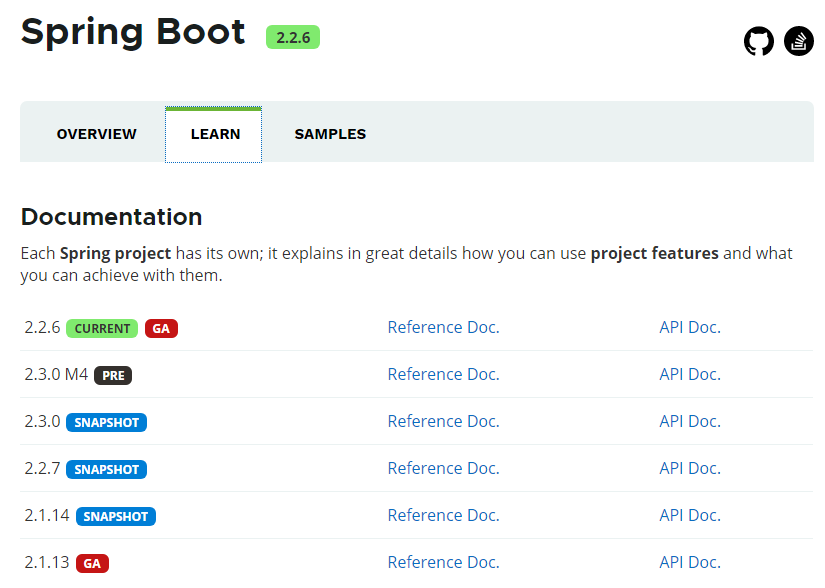Click the GA badge for 2.1.13

point(92,564)
